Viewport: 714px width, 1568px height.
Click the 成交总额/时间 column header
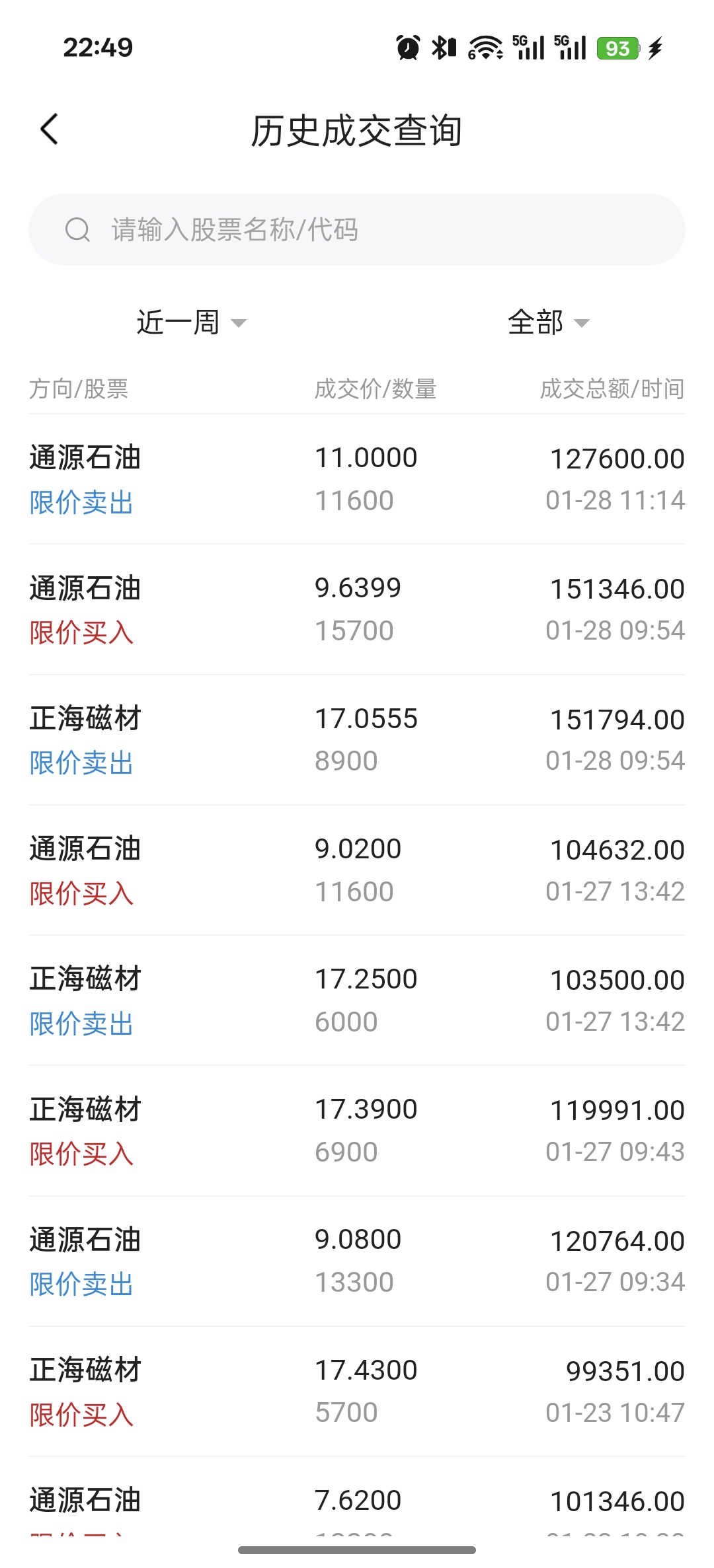(x=612, y=389)
